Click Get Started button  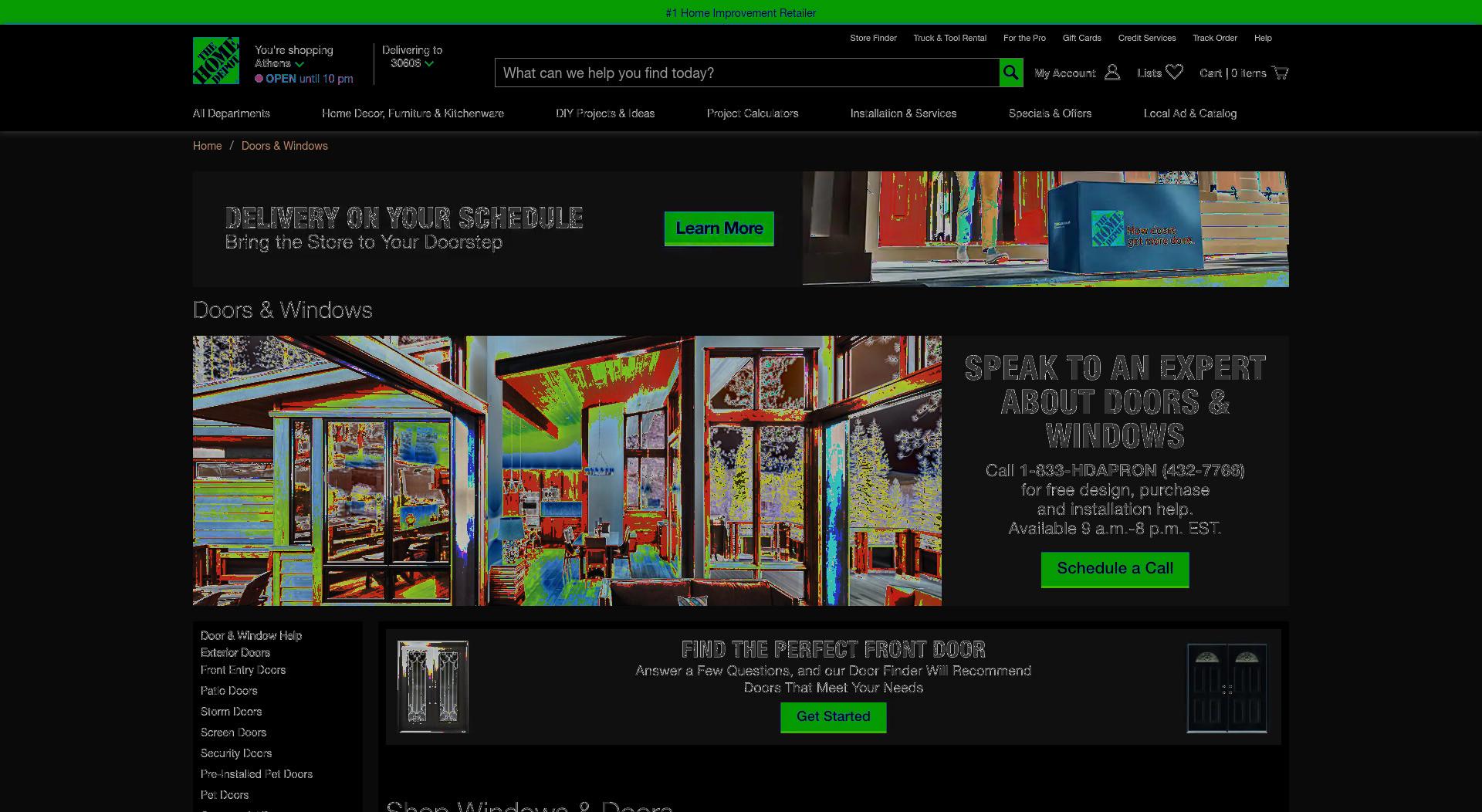833,717
